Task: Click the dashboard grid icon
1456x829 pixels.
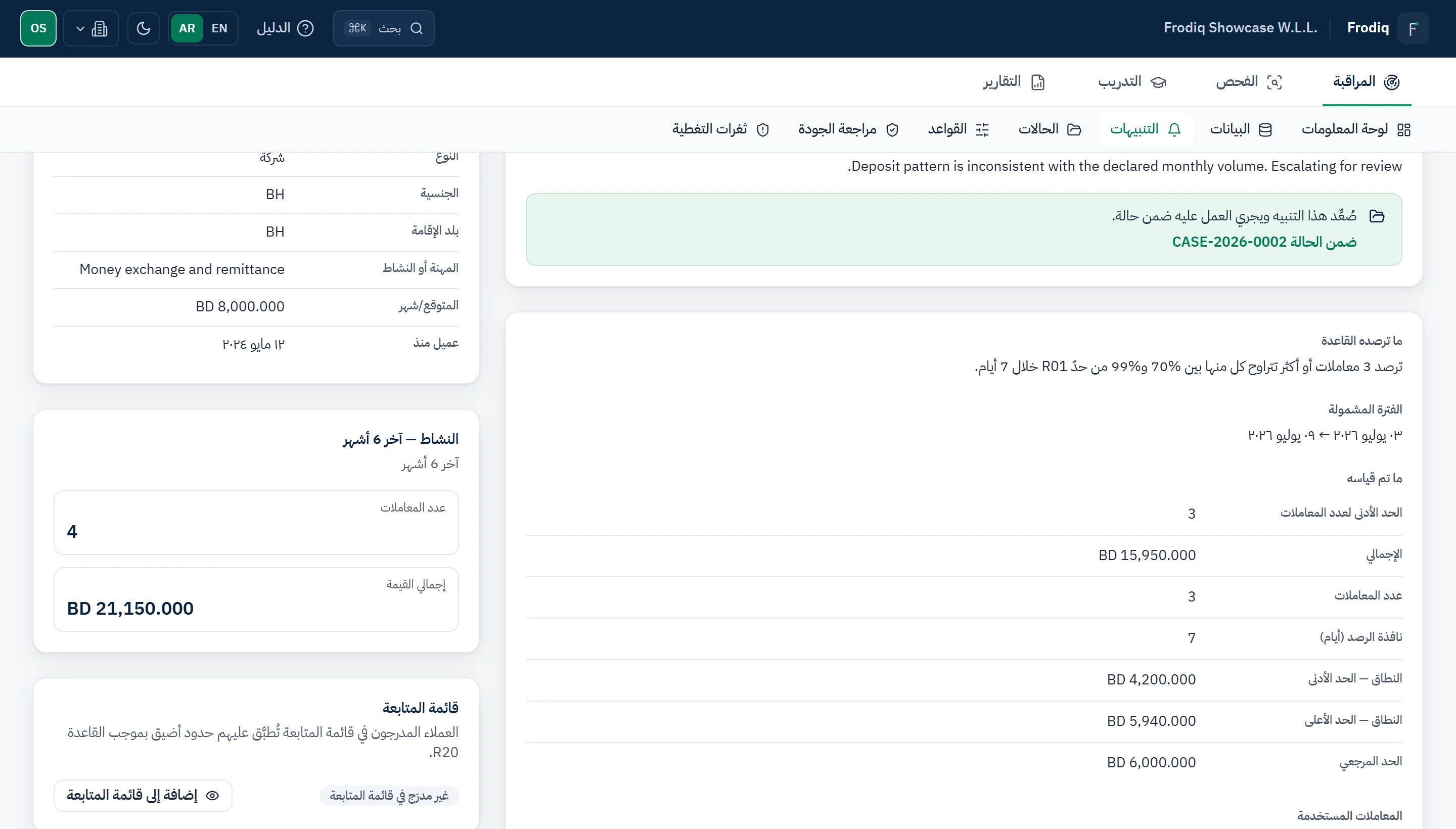Action: click(1403, 130)
